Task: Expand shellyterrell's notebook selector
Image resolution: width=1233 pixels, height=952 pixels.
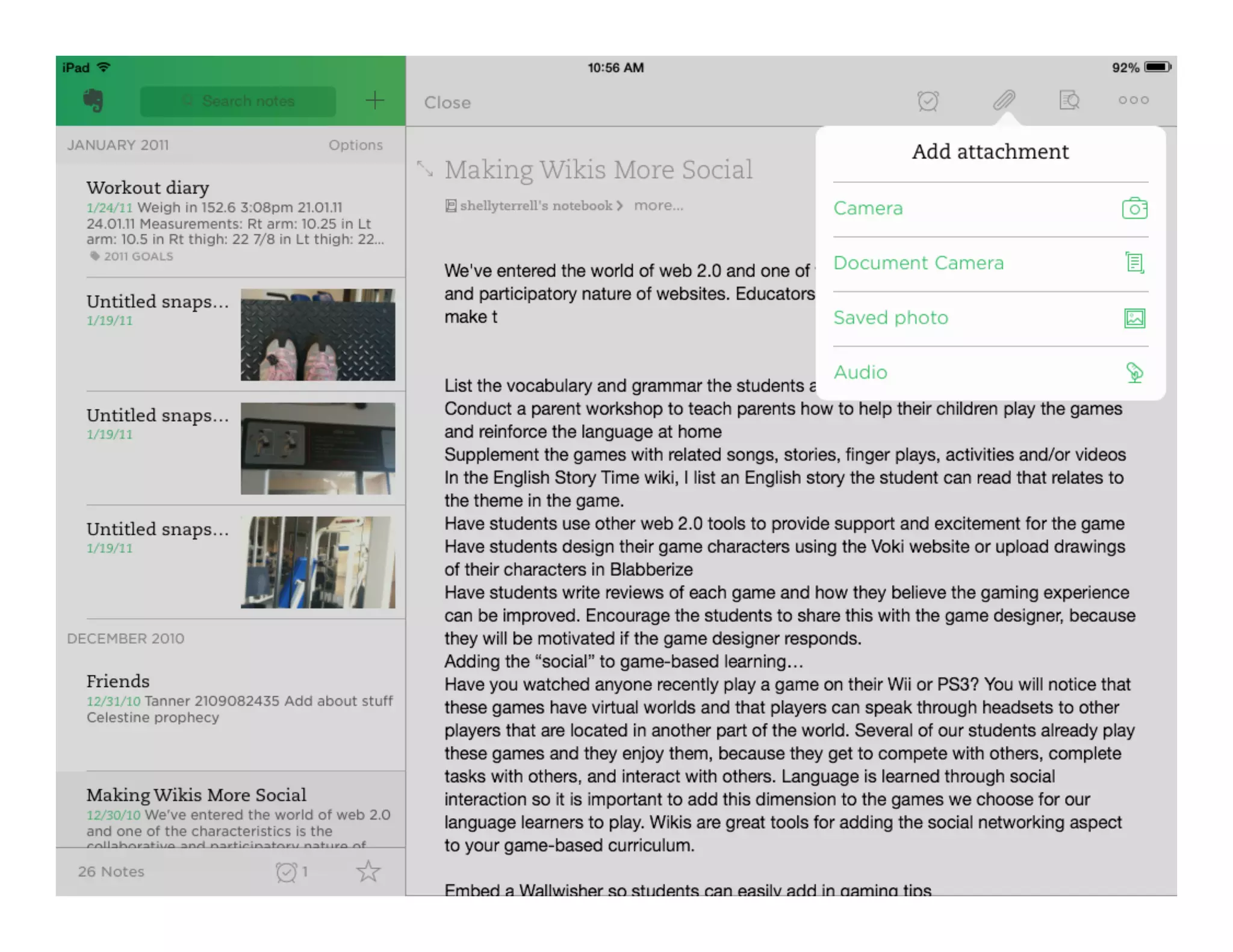Action: [533, 206]
